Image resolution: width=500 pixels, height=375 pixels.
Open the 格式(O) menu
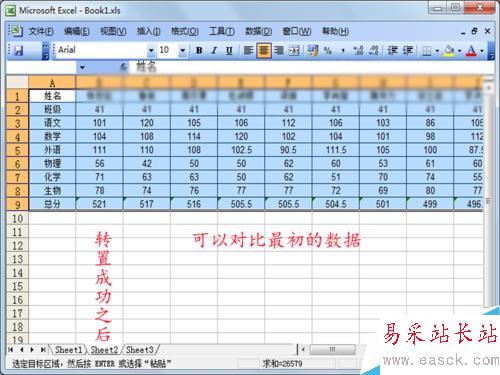click(185, 31)
